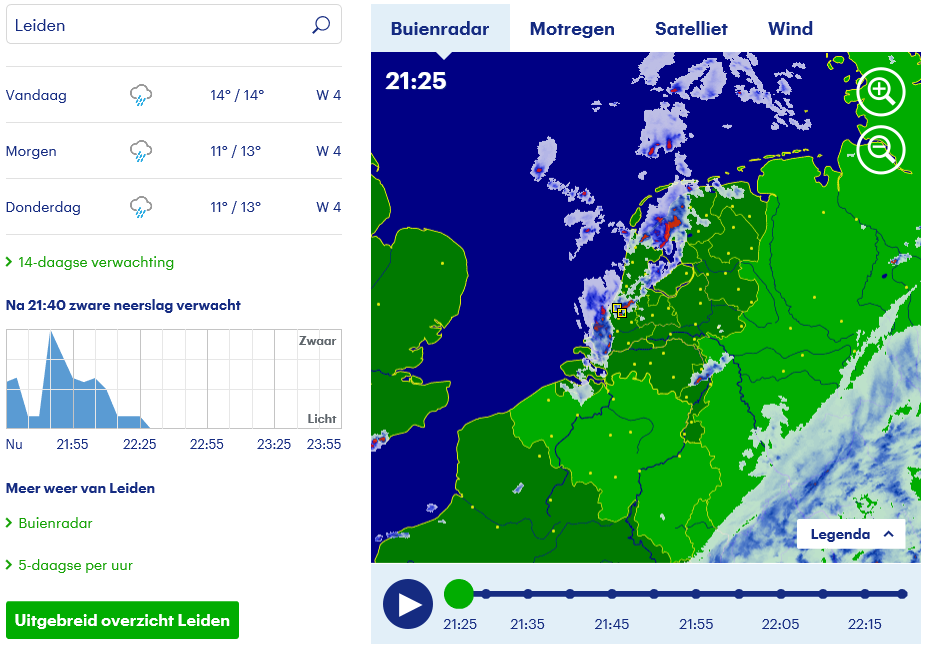Switch to the Motregen tab
The width and height of the screenshot is (926, 650).
[x=572, y=28]
